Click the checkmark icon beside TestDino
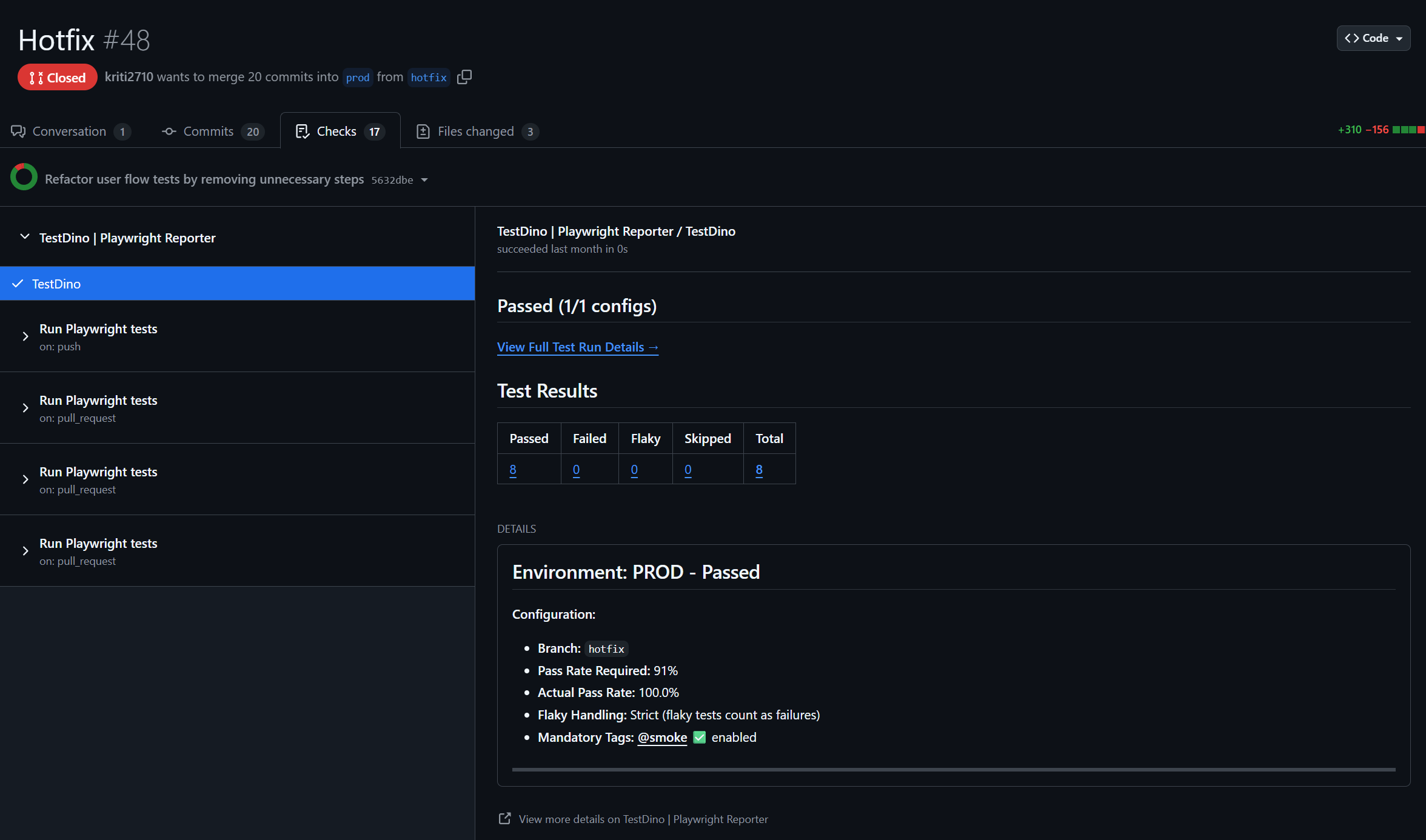Screen dimensions: 1426x840 (x=18, y=283)
